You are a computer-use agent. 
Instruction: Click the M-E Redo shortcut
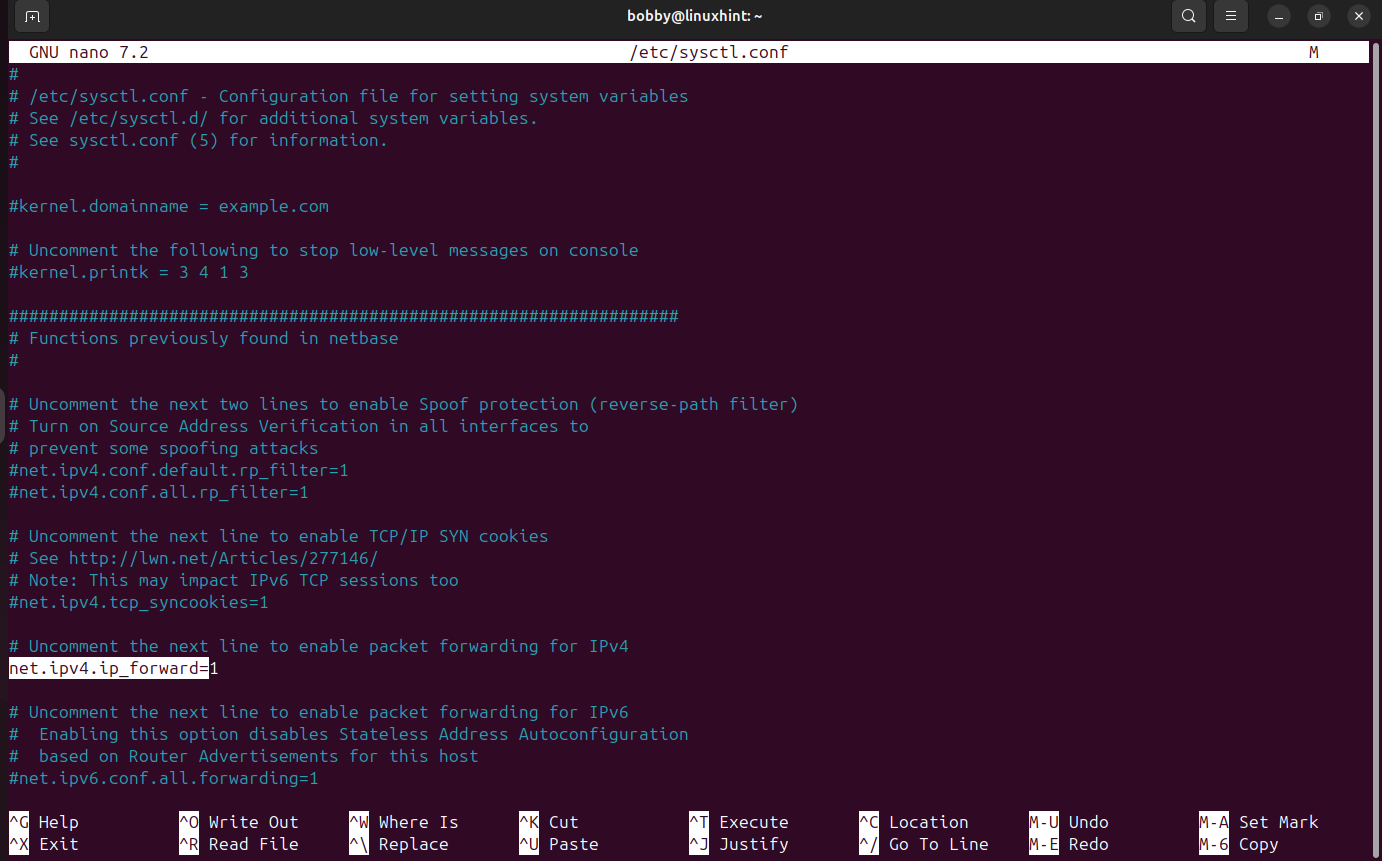tap(1069, 844)
